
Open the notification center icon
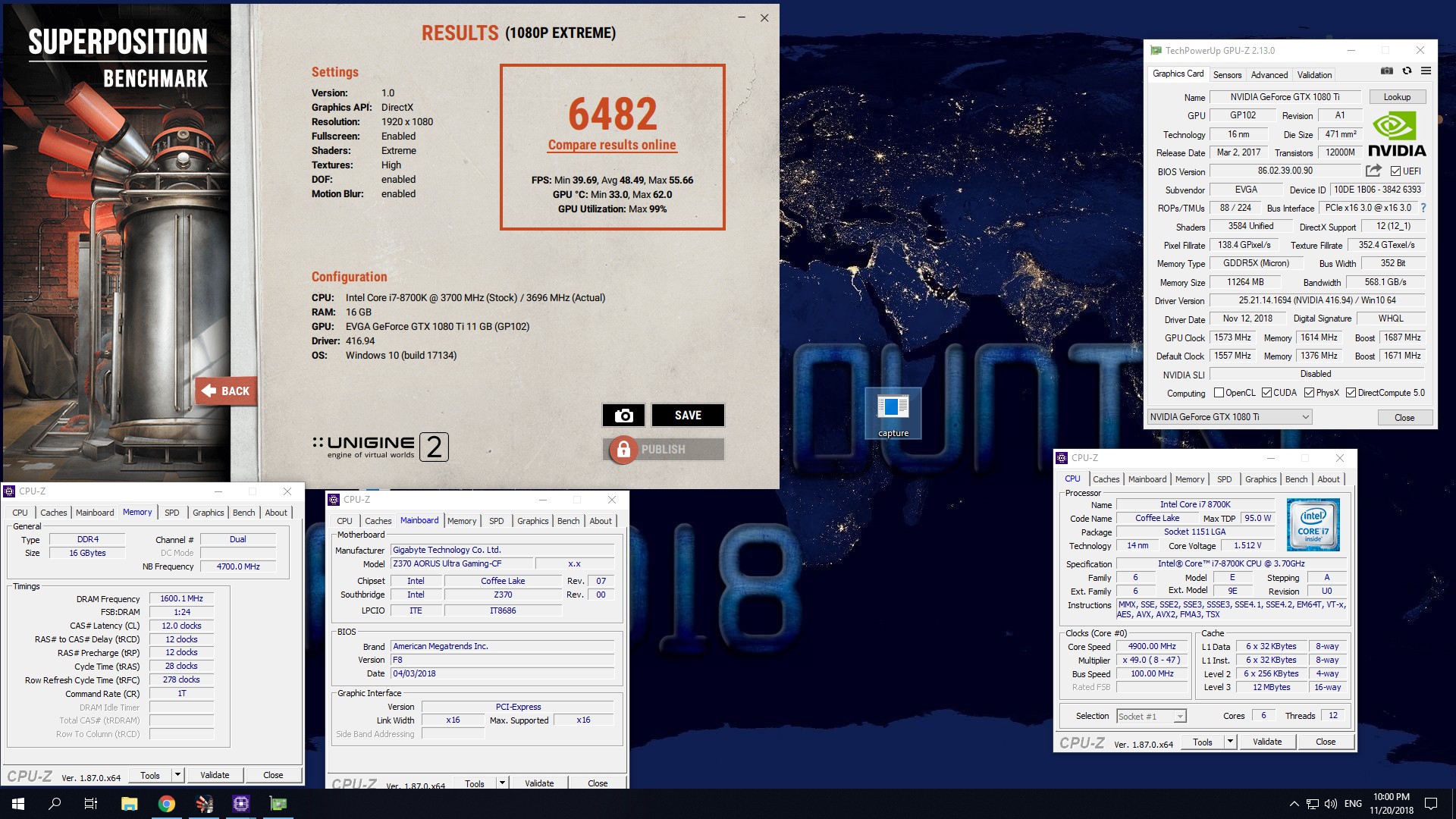[1431, 804]
